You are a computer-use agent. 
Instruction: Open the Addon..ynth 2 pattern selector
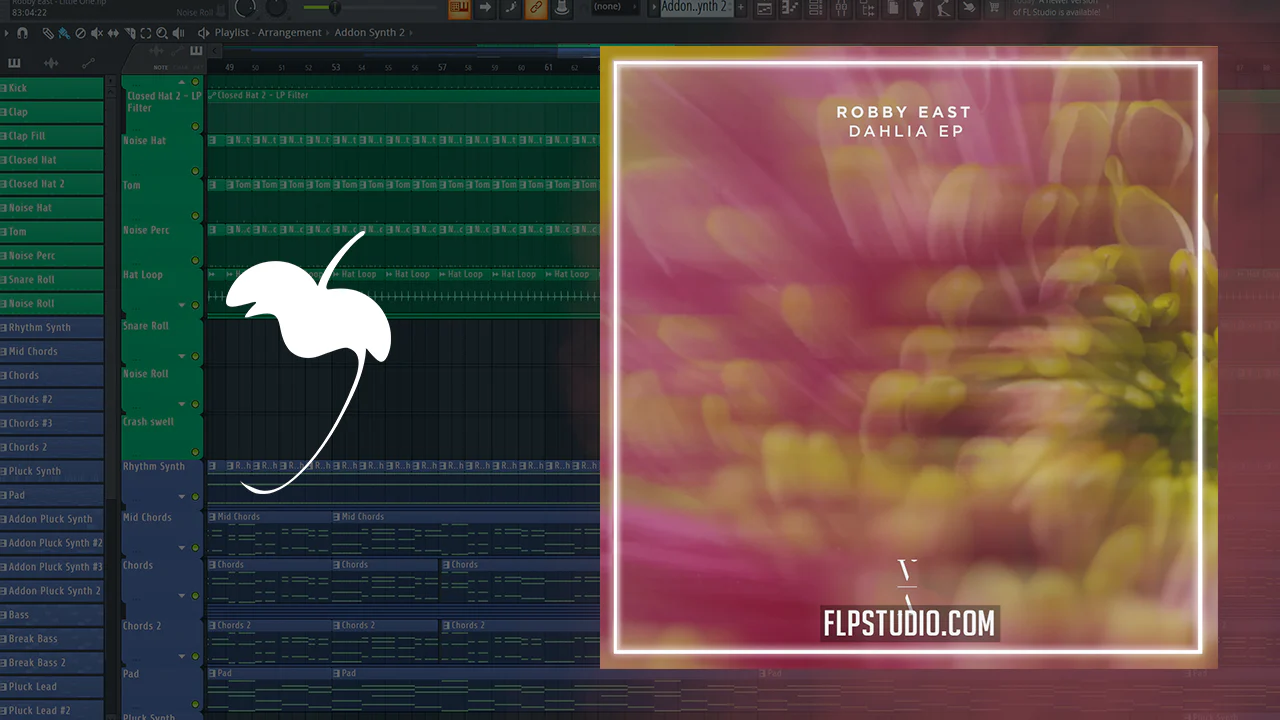coord(695,7)
